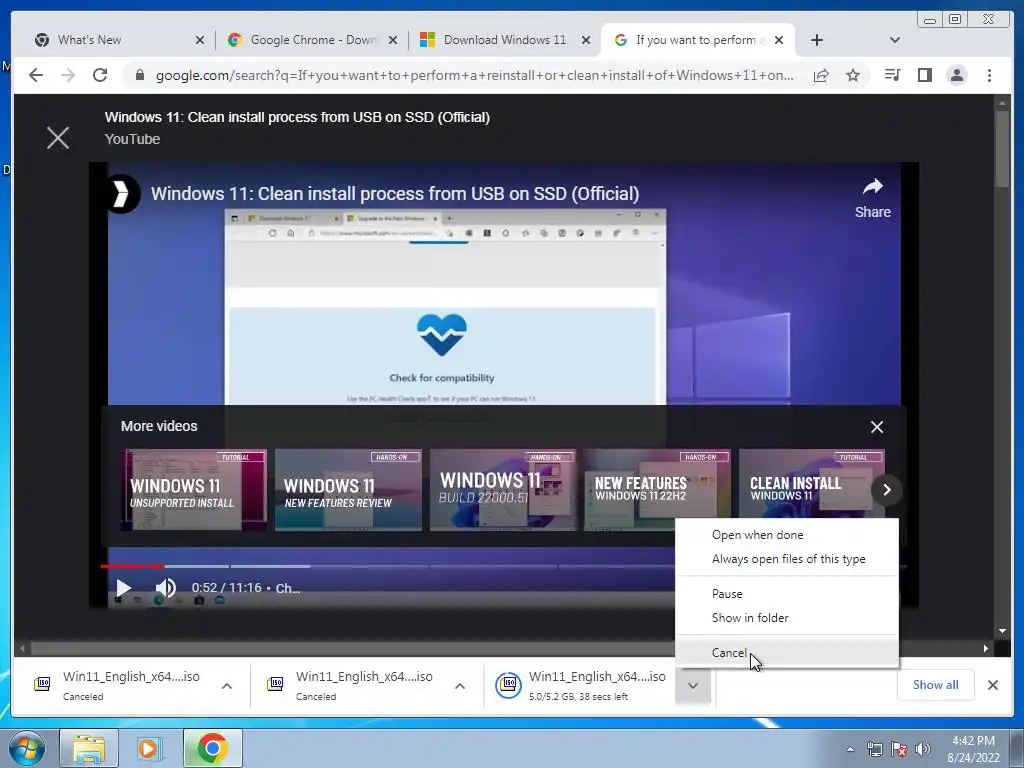Click the horizontal page scrollbar
Screen dimensions: 1024x768
[x=503, y=648]
